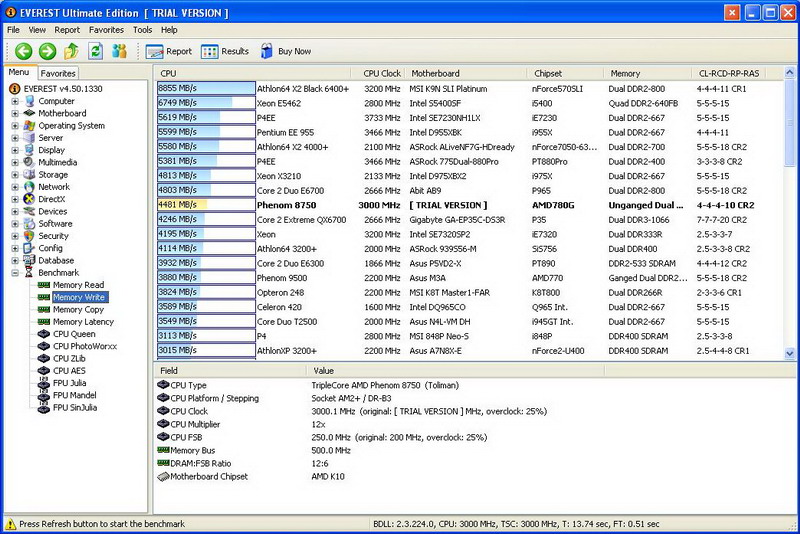Open the Help menu
This screenshot has width=800, height=534.
coord(169,30)
